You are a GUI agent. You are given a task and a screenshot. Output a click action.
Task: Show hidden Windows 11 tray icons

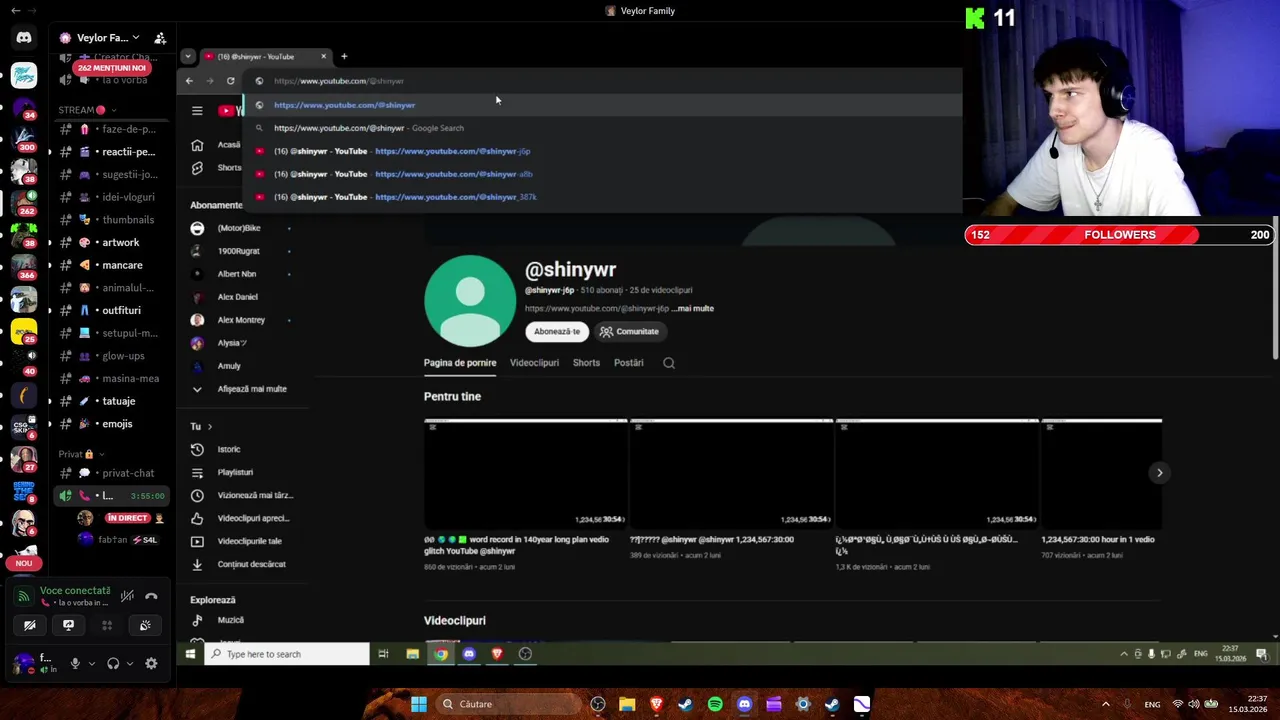point(1105,704)
